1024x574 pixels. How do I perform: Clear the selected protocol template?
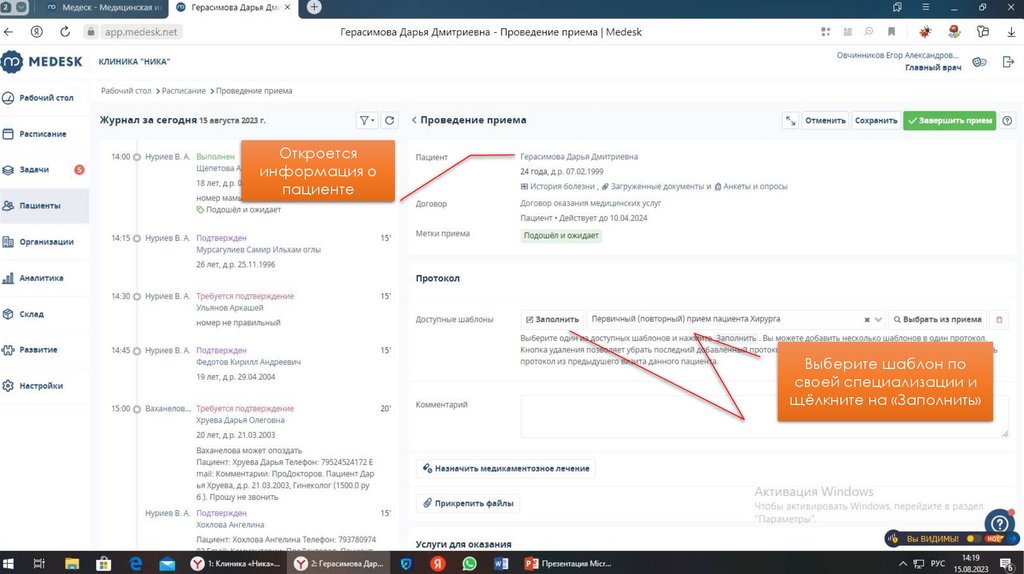(867, 320)
